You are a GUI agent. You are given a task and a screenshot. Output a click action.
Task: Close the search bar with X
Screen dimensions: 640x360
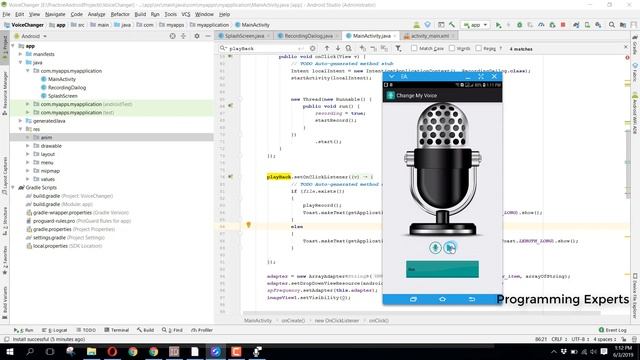pyautogui.click(x=626, y=48)
